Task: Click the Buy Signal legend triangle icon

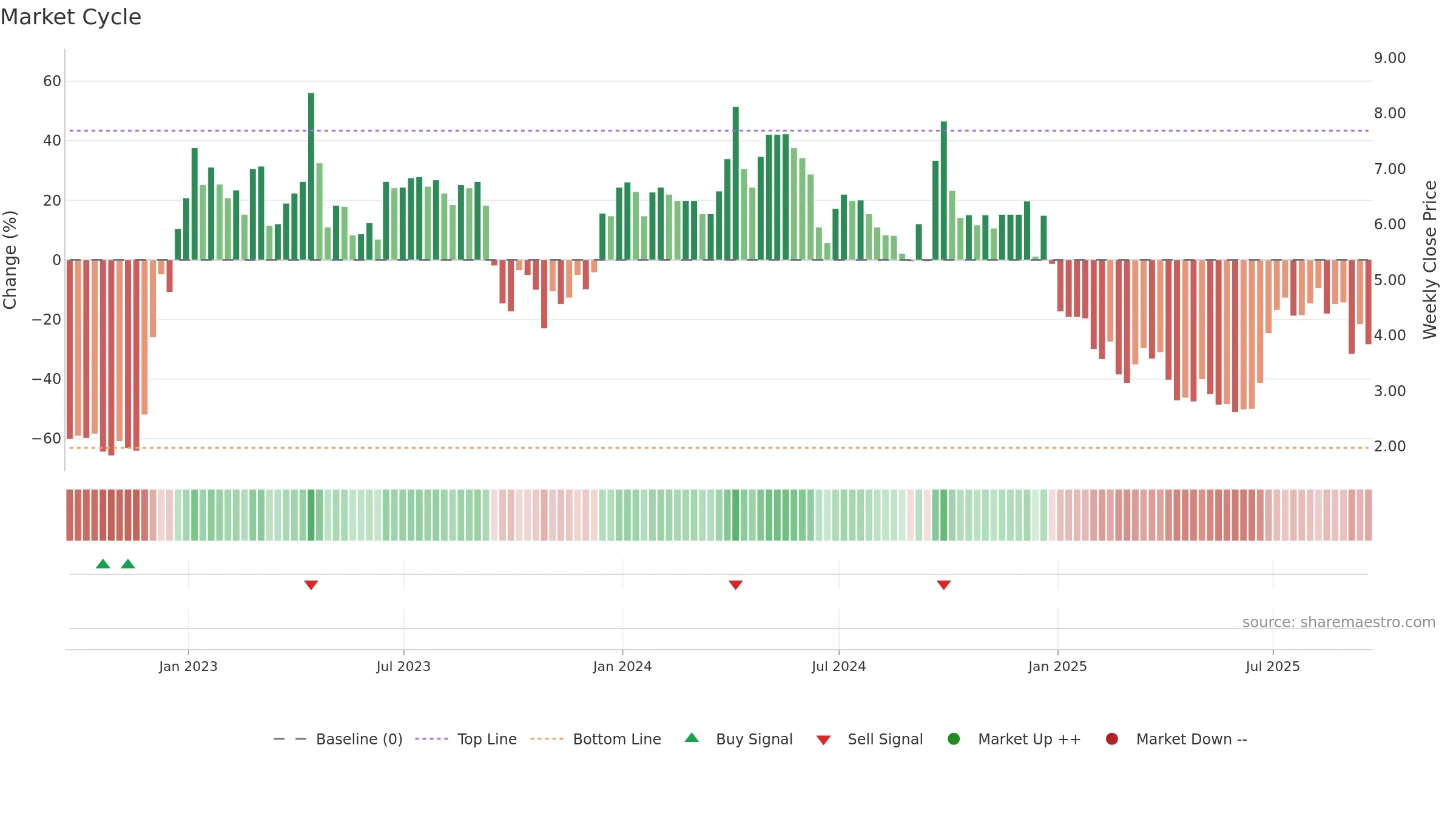Action: pyautogui.click(x=692, y=738)
